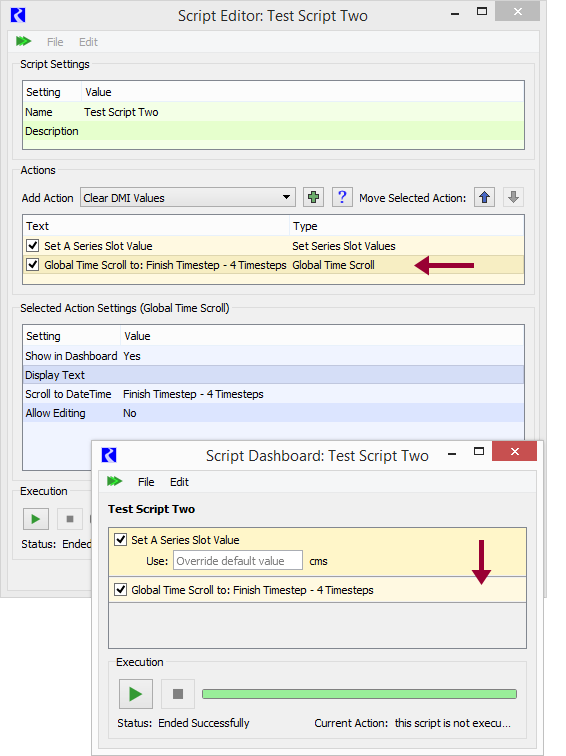
Task: Click the green plus Add Action icon
Action: click(313, 197)
